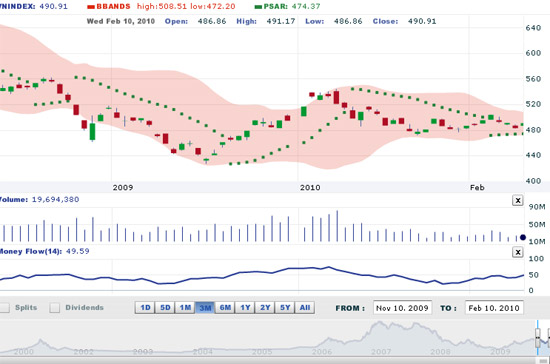
Task: Close the Volume indicator panel
Action: (x=518, y=201)
